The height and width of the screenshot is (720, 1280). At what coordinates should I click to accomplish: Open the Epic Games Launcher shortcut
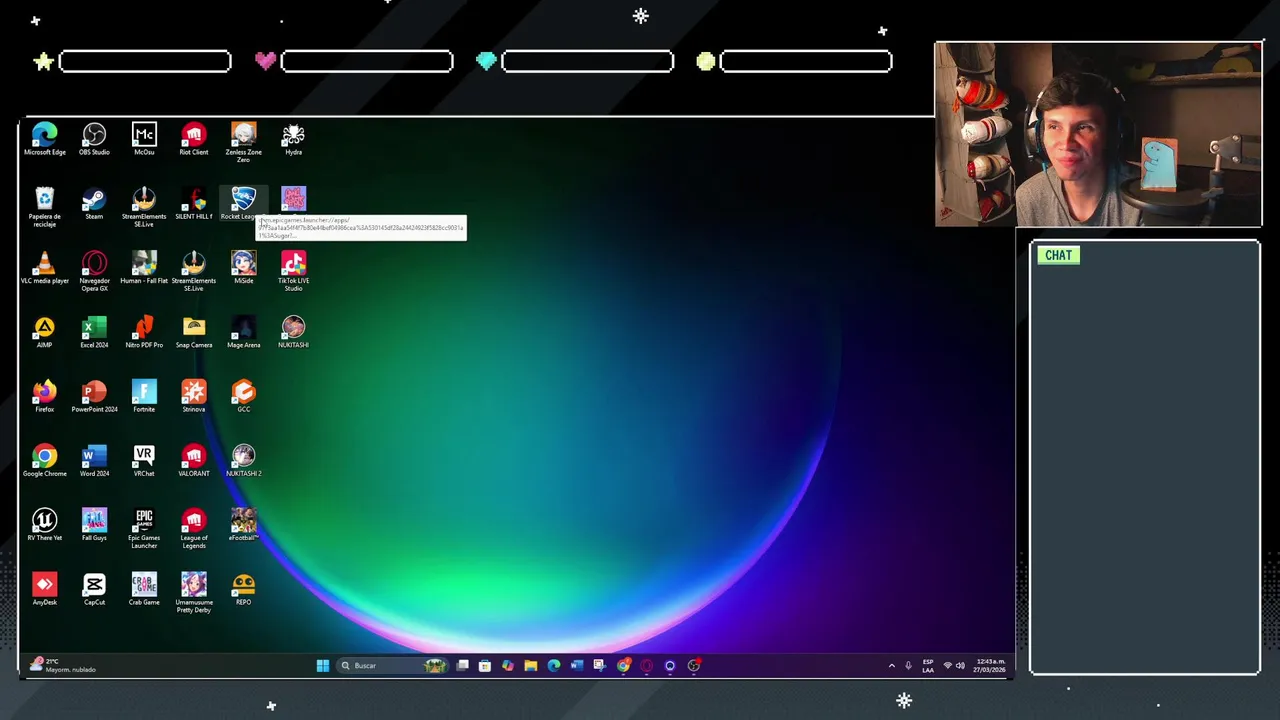click(144, 528)
